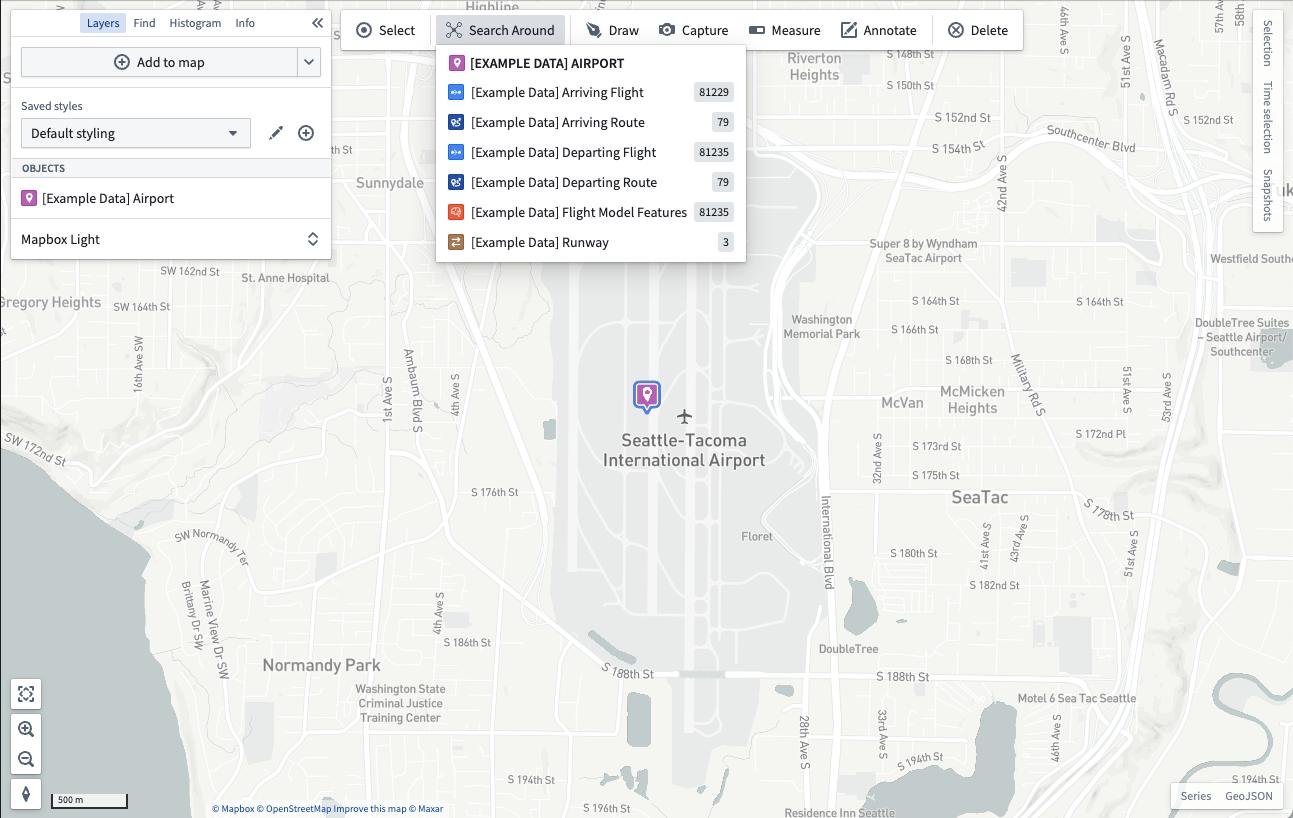1293x818 pixels.
Task: Click the airport marker pin on map
Action: pos(647,396)
